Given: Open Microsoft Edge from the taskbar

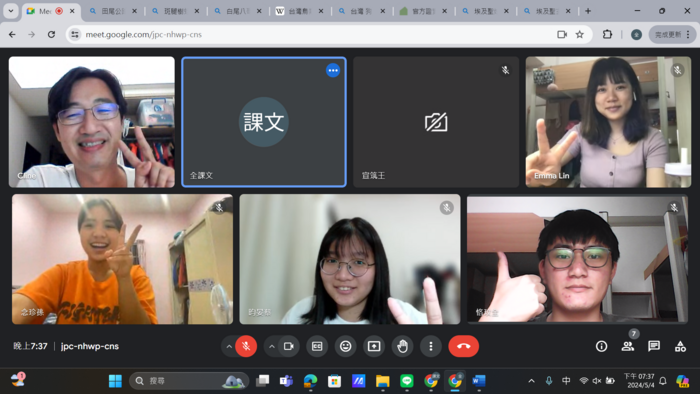Looking at the screenshot, I should pos(310,381).
